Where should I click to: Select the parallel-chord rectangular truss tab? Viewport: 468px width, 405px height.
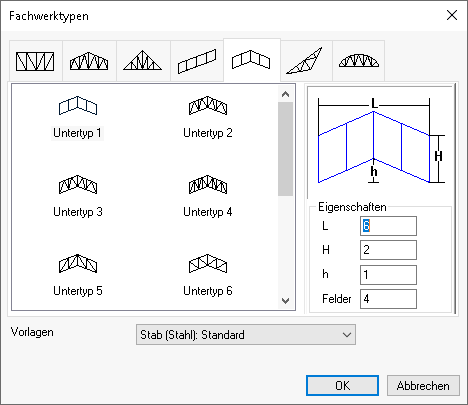click(x=36, y=61)
